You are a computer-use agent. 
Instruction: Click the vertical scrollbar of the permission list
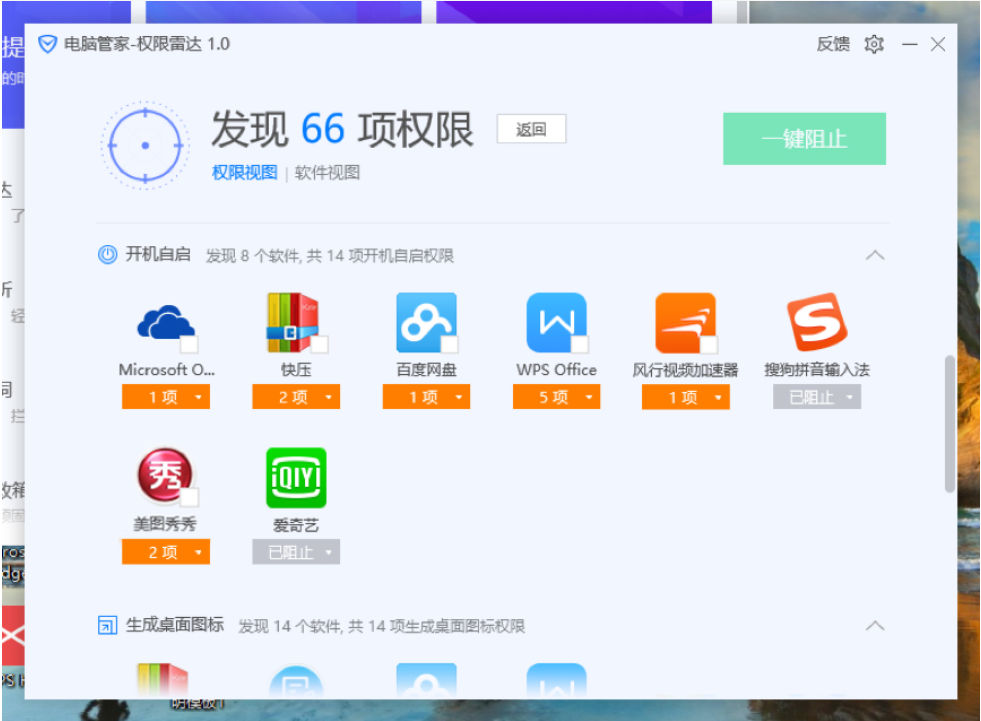[x=949, y=424]
